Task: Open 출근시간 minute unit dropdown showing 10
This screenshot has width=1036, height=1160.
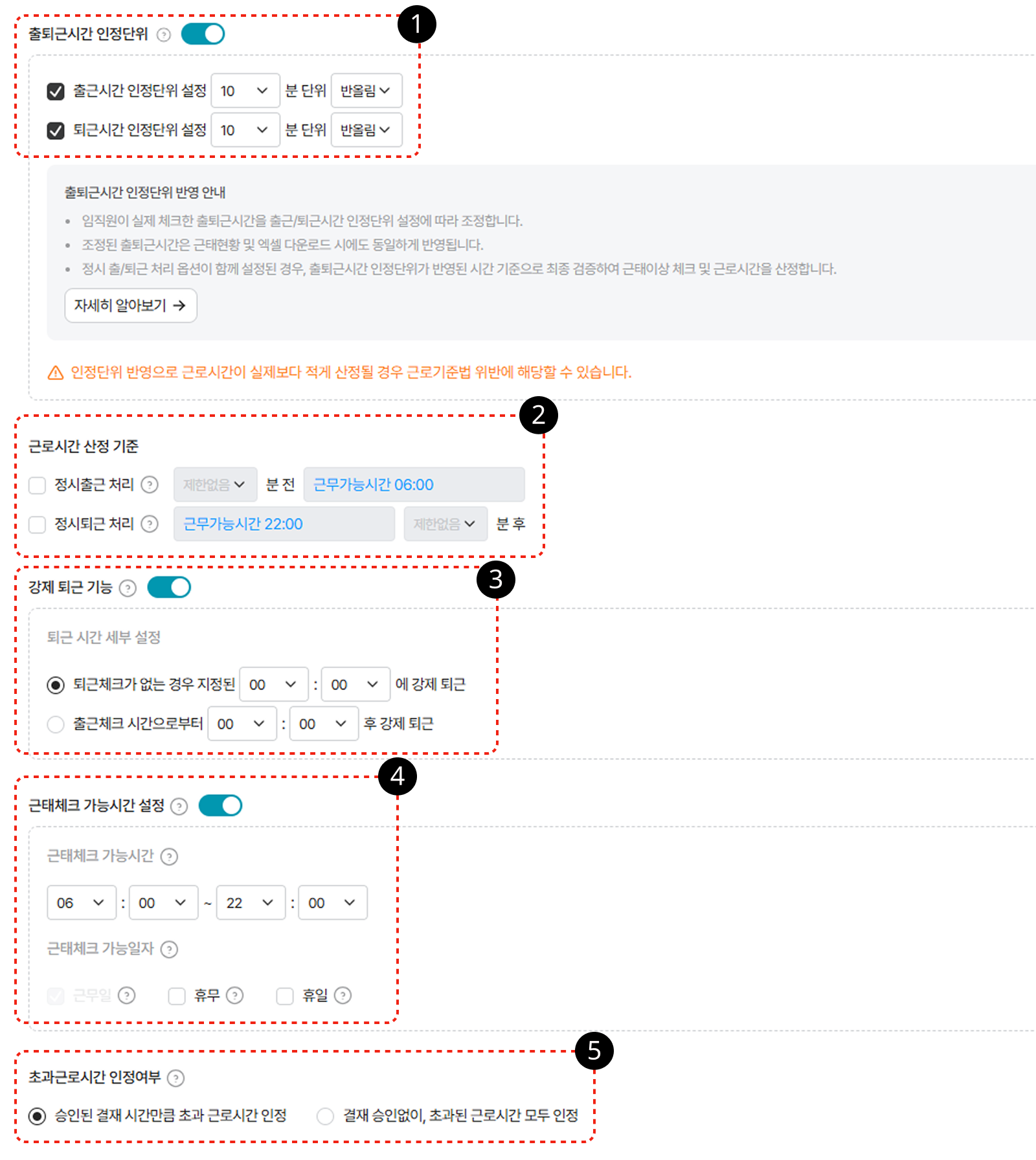Action: click(245, 91)
